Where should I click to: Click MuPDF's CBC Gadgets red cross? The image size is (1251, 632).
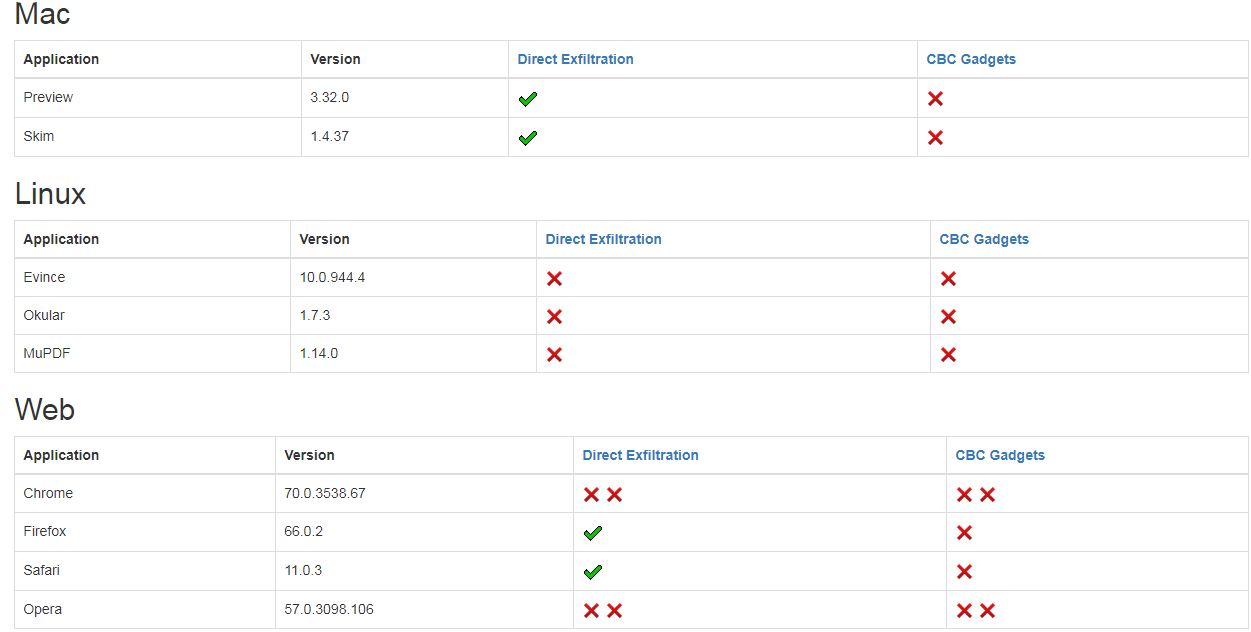(949, 355)
